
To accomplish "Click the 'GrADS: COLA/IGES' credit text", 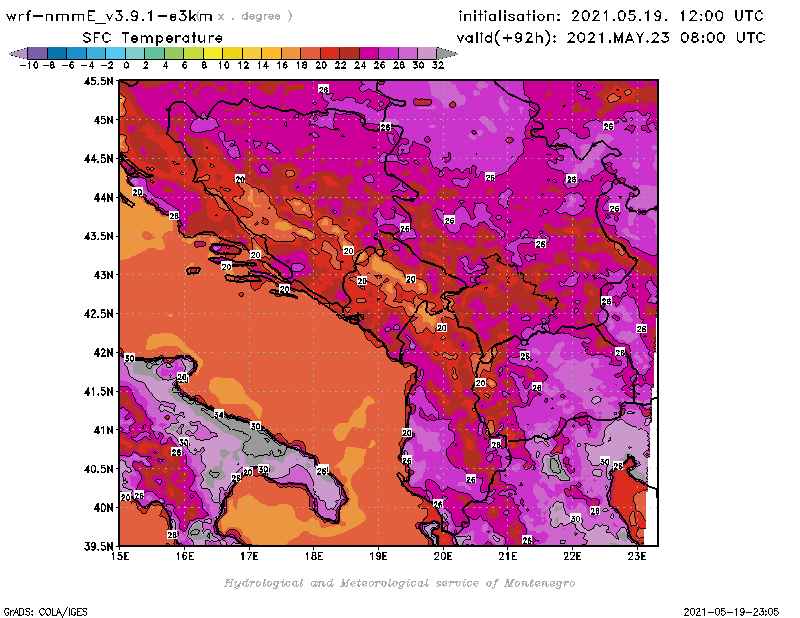I will (45, 612).
